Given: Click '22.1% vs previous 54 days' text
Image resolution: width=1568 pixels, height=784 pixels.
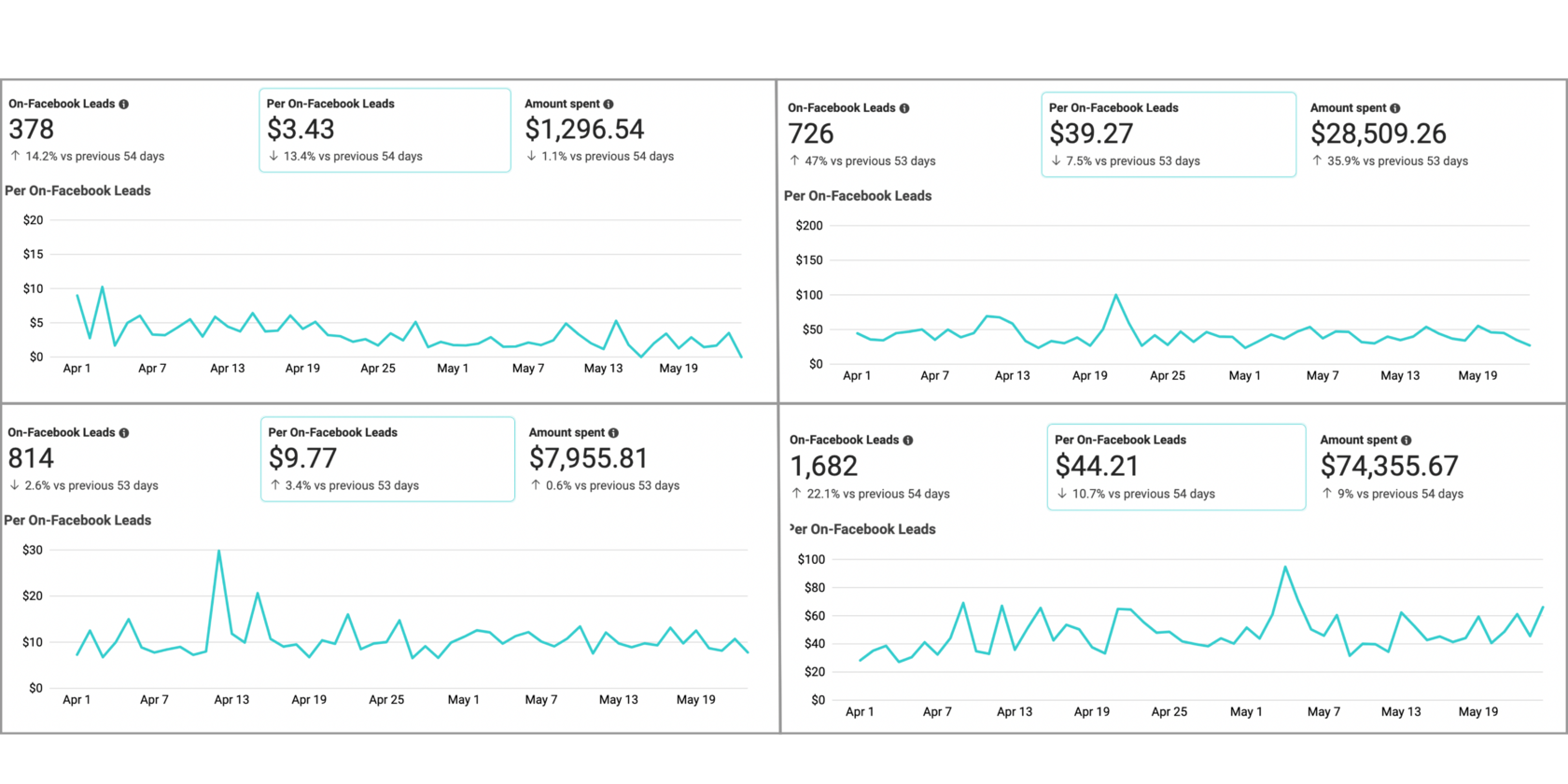Looking at the screenshot, I should tap(878, 495).
